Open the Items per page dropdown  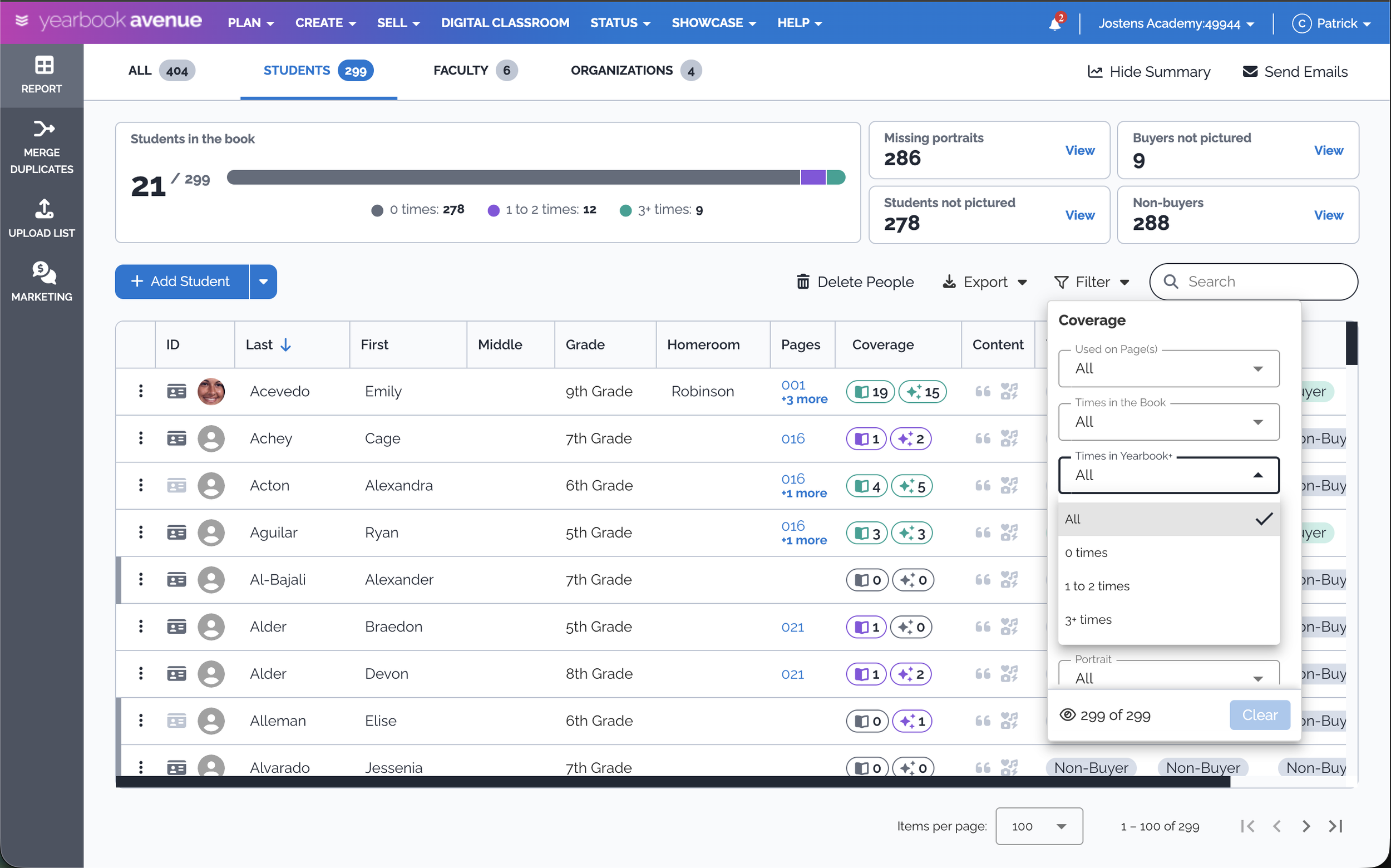click(x=1039, y=826)
